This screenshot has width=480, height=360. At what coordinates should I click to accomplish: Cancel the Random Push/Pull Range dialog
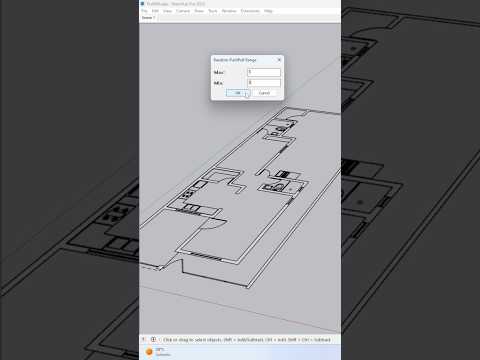click(x=264, y=93)
